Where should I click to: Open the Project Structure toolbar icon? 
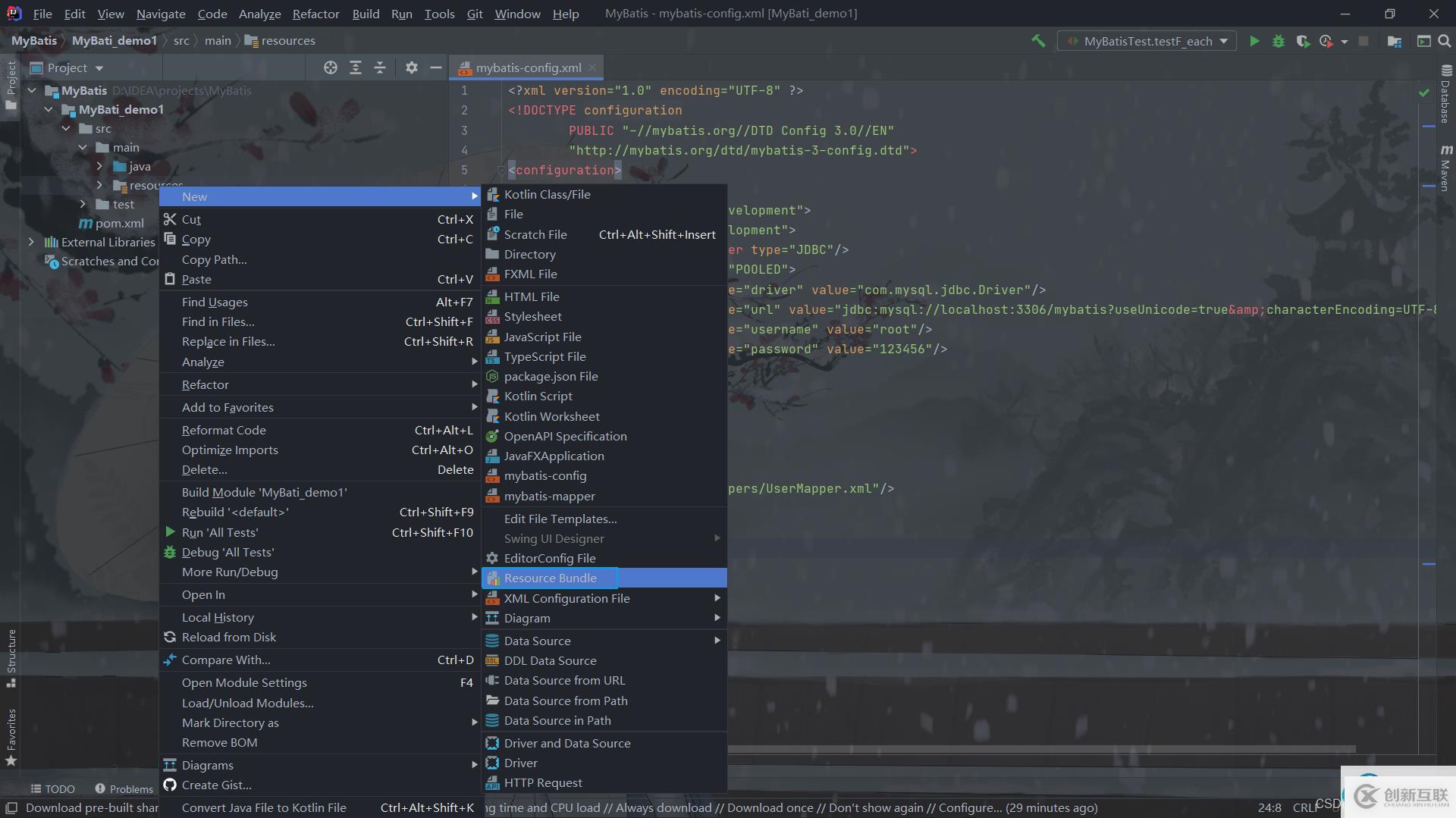[x=1395, y=41]
